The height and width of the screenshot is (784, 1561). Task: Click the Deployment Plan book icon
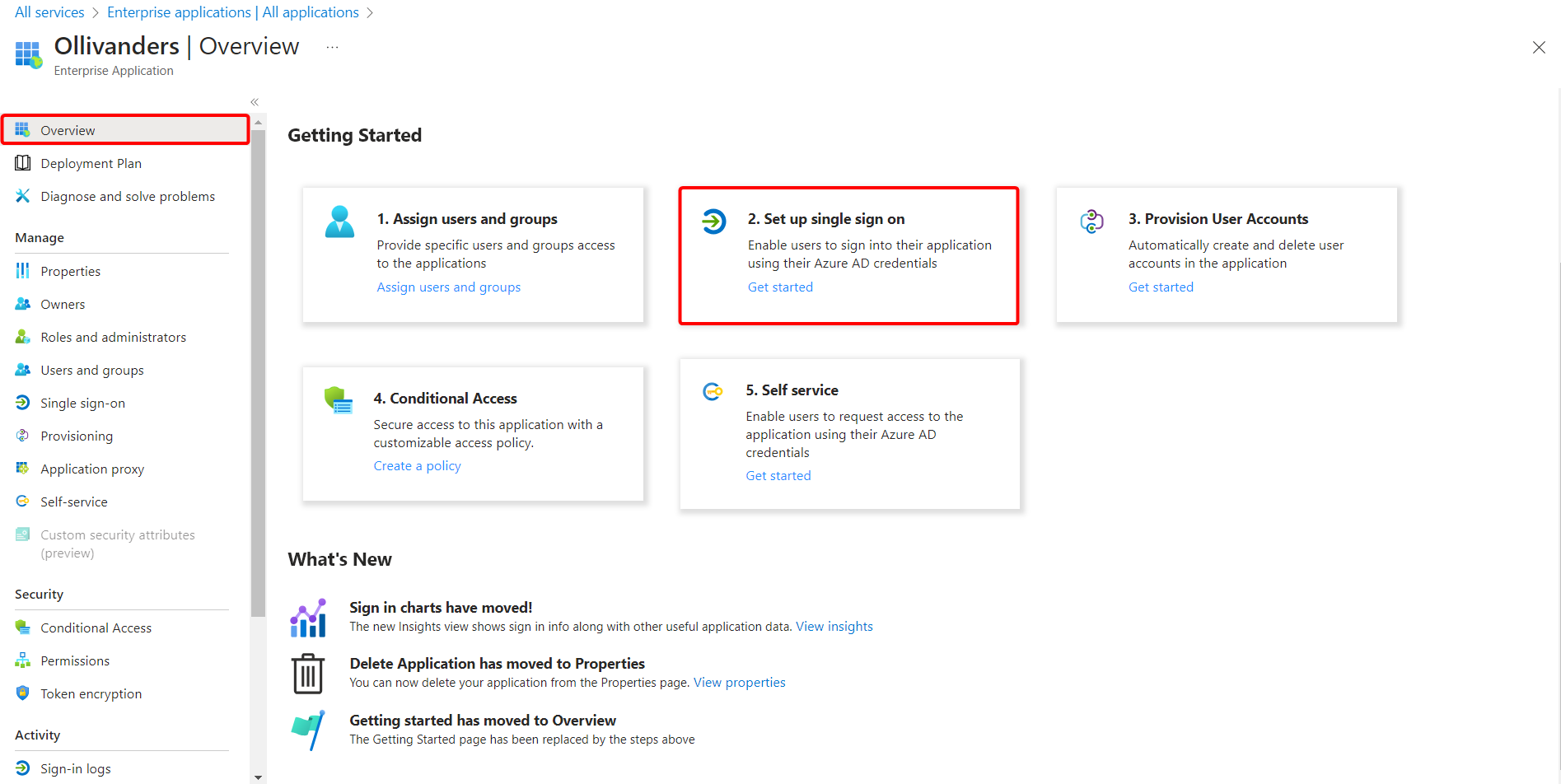pyautogui.click(x=22, y=163)
